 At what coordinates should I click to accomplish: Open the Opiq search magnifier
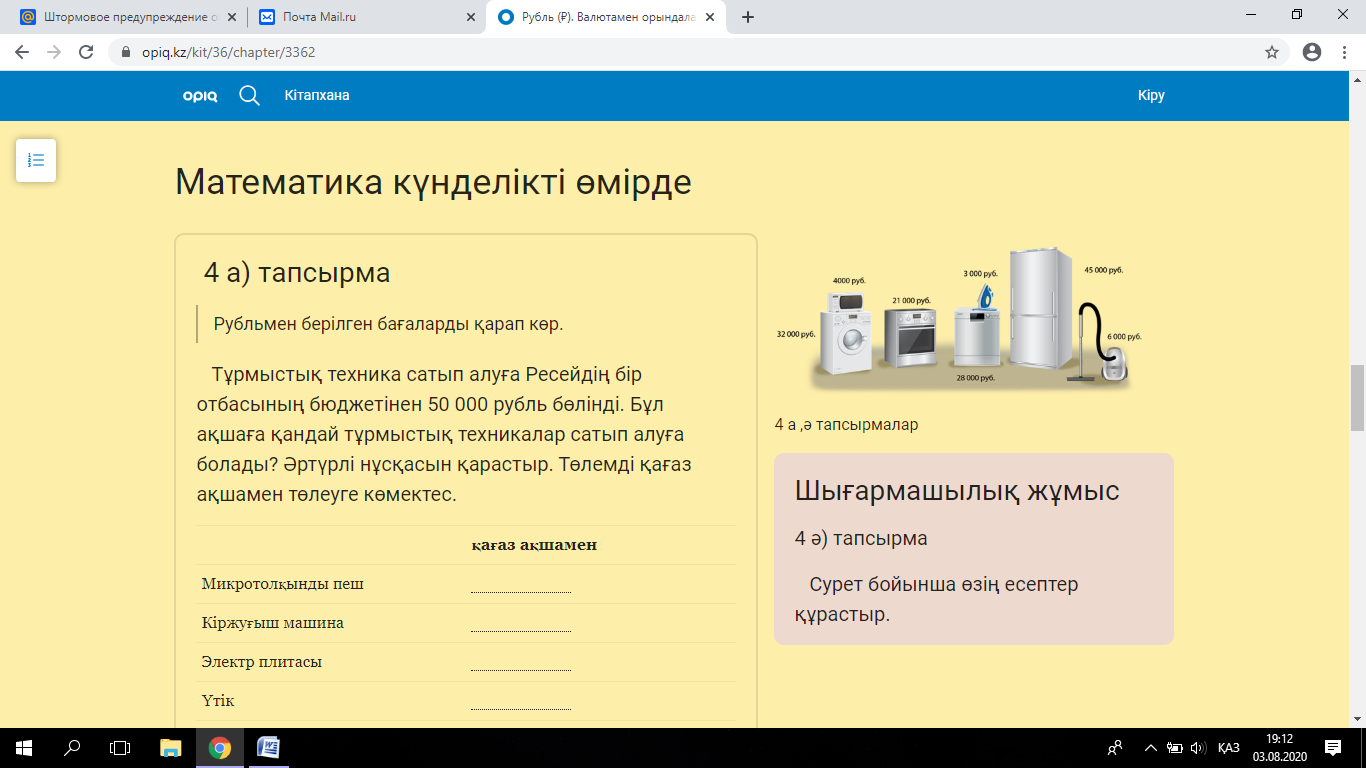pos(247,96)
